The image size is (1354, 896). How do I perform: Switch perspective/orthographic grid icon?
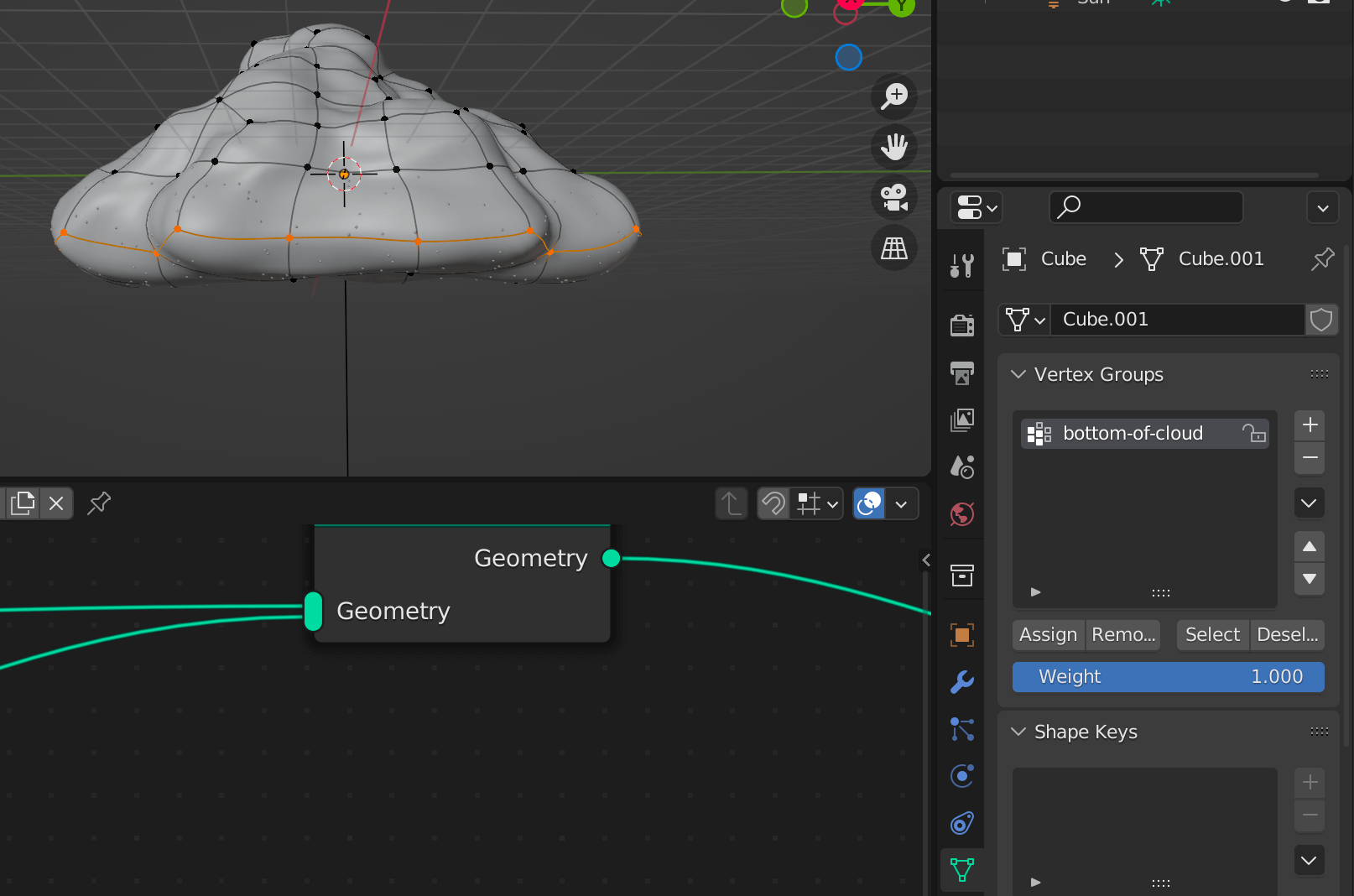[894, 248]
